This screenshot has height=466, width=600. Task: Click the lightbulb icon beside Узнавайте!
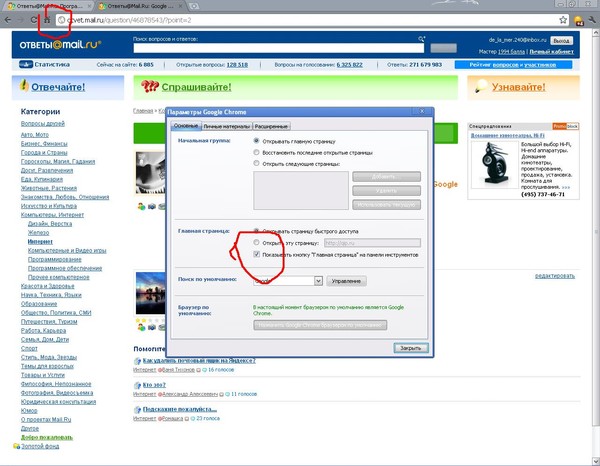[481, 86]
